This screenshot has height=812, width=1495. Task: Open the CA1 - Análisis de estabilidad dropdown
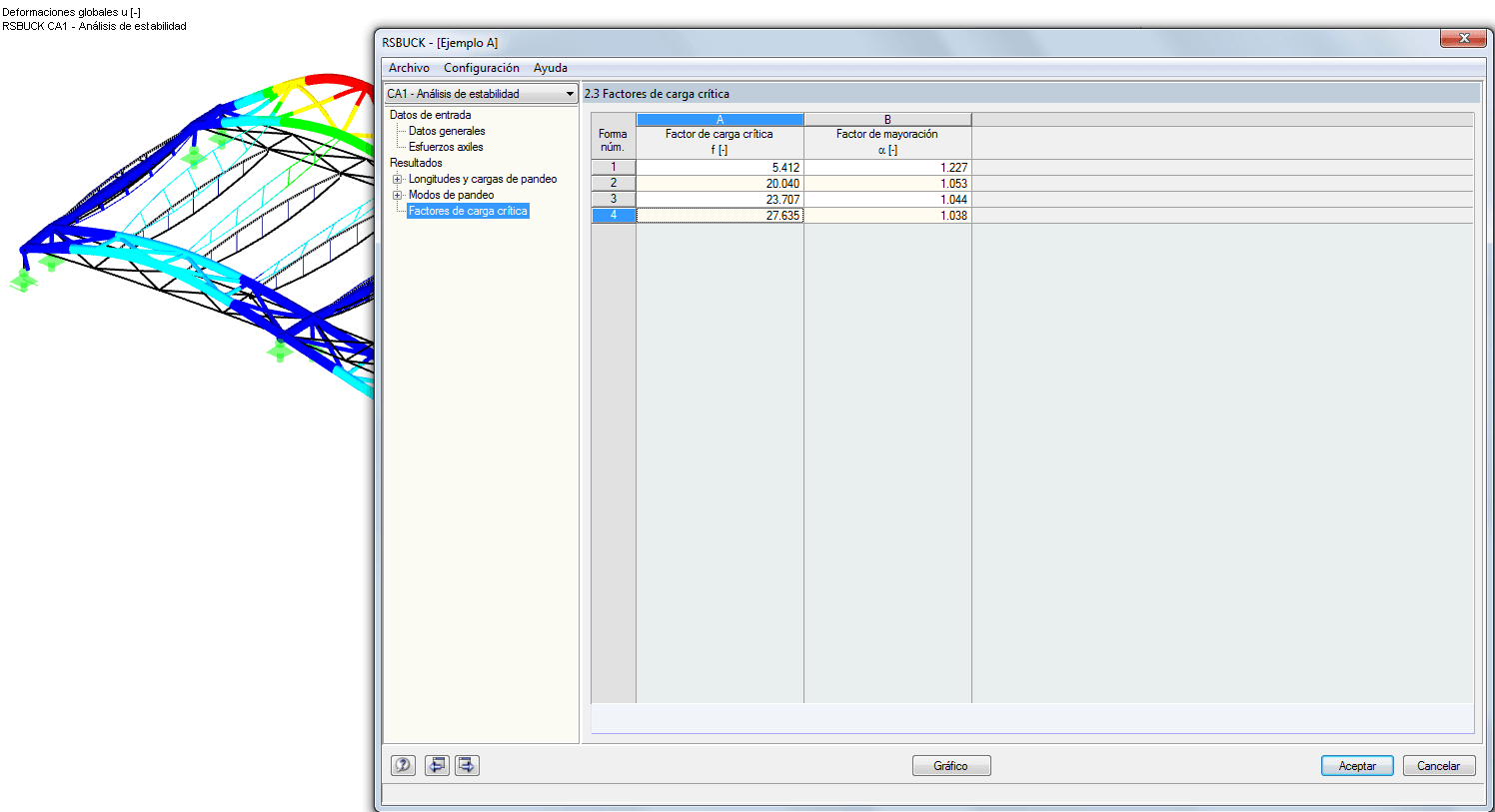click(481, 94)
